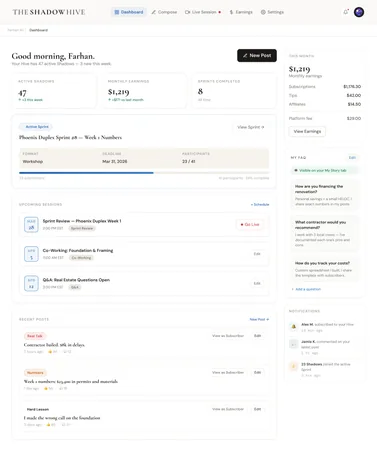Open the Compose tab

pos(164,12)
